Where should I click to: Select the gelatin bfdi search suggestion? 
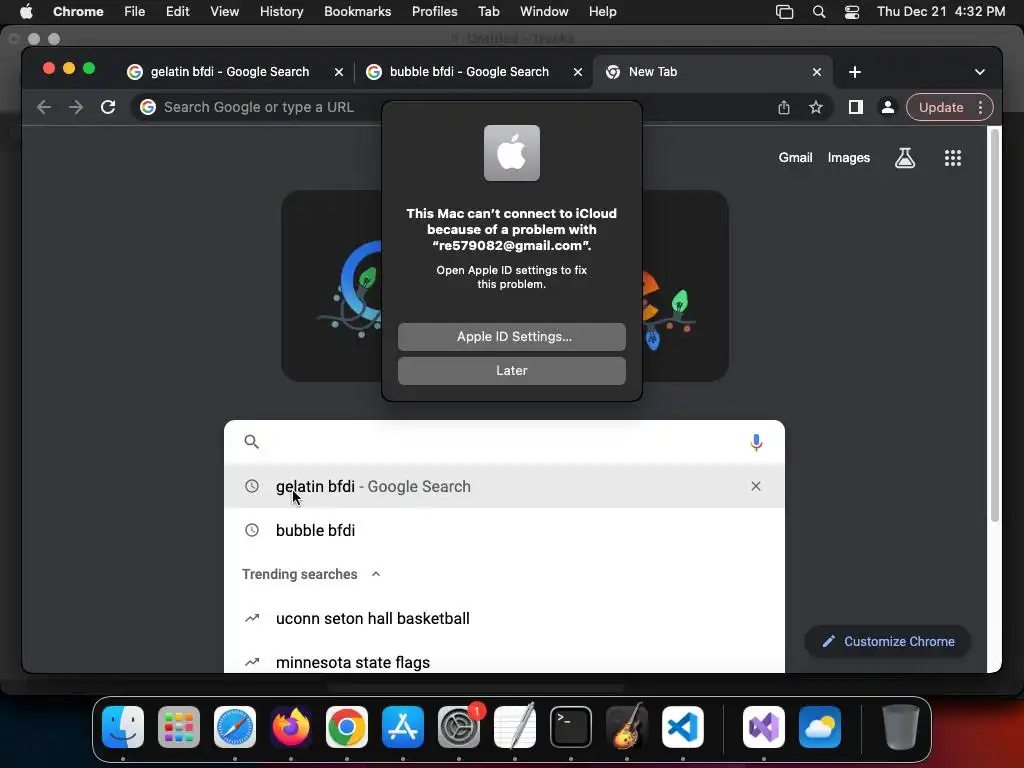point(504,486)
